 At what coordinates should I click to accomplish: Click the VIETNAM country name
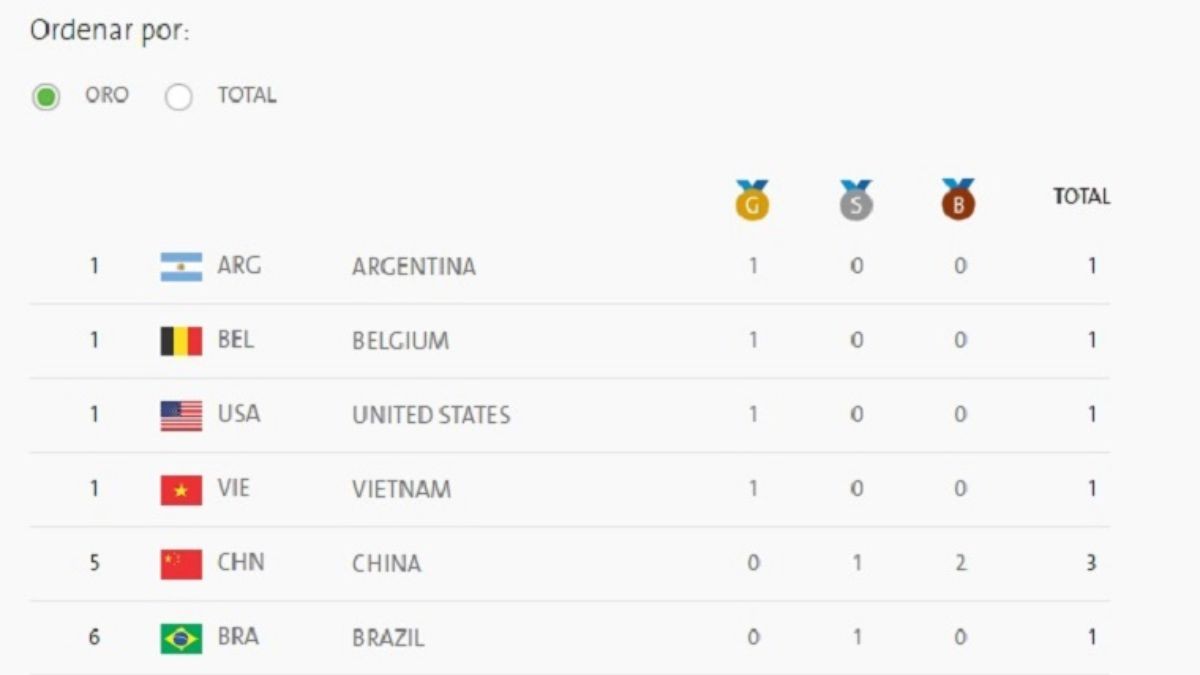click(401, 490)
